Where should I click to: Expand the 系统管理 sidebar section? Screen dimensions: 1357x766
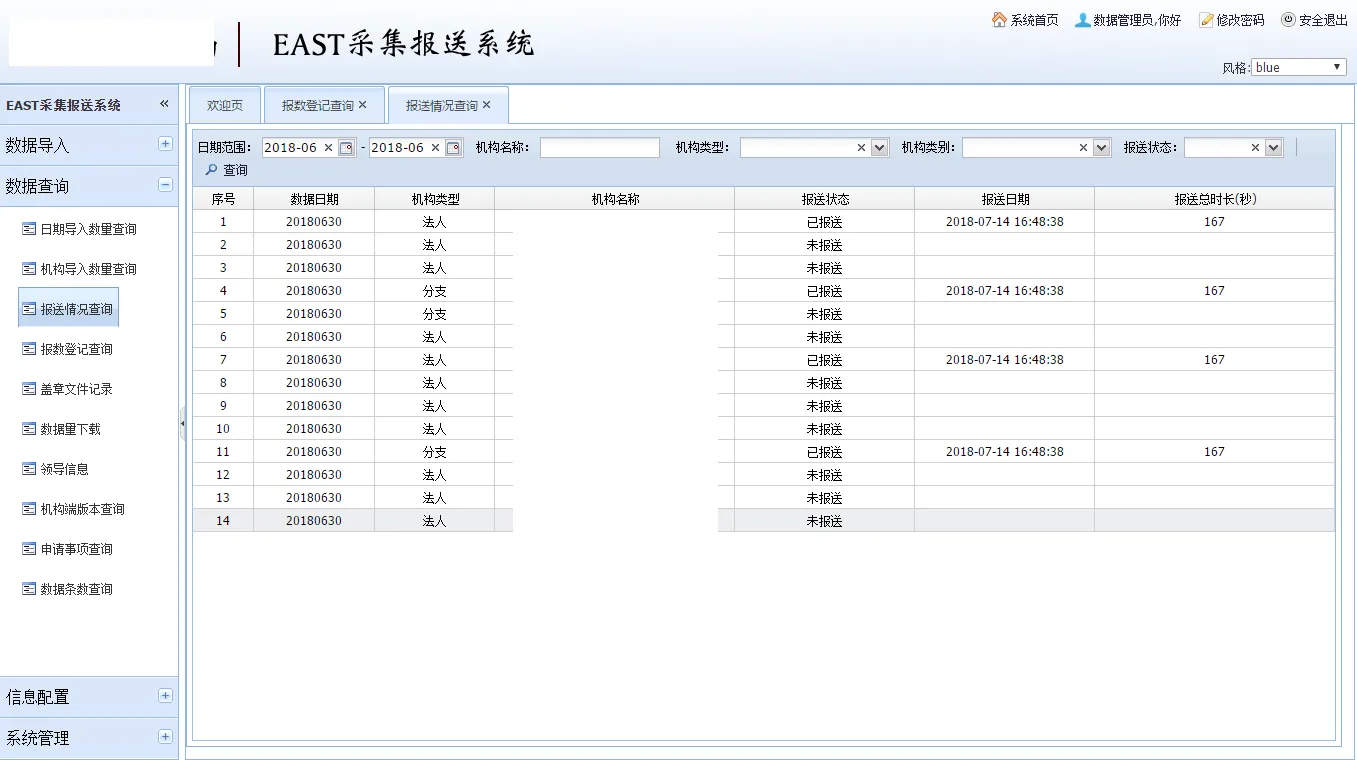165,737
